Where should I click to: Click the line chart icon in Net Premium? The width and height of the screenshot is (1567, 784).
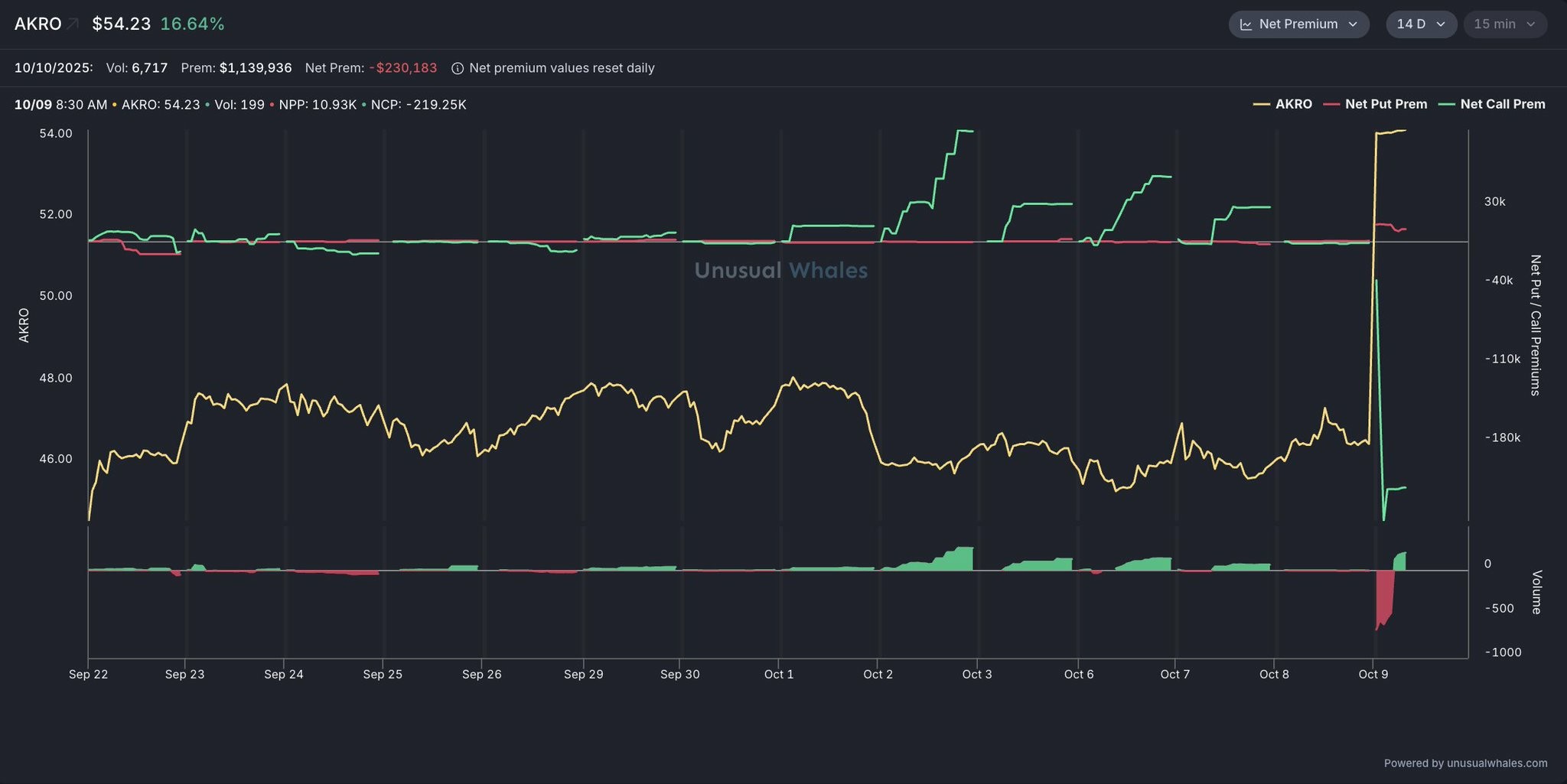(x=1246, y=24)
